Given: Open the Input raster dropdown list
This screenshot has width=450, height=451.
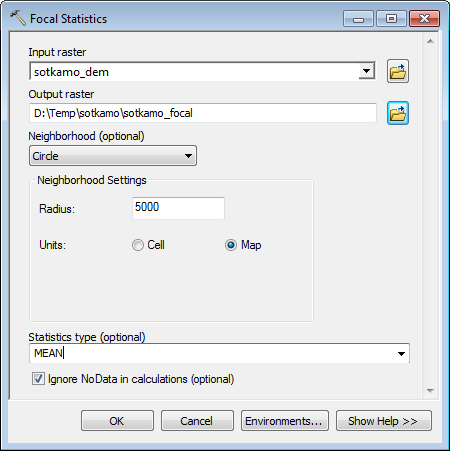Looking at the screenshot, I should 367,71.
